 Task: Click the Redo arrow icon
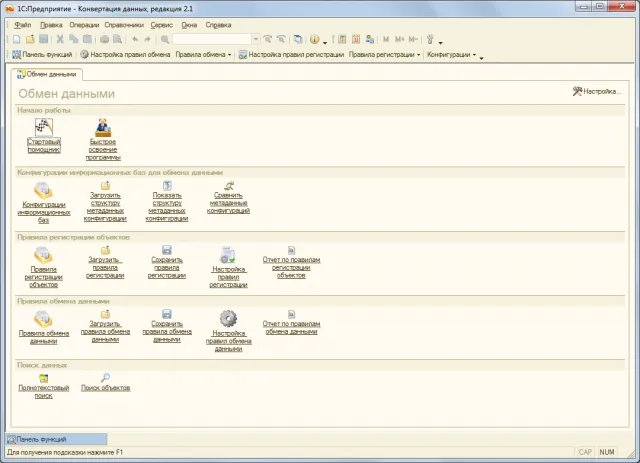tap(147, 39)
